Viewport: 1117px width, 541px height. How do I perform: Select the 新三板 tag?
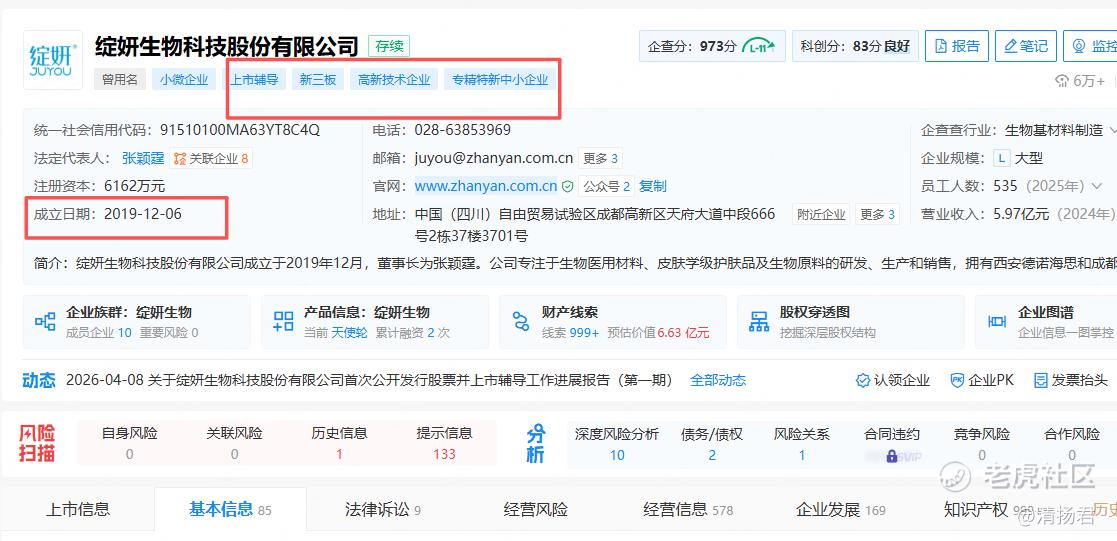(318, 79)
